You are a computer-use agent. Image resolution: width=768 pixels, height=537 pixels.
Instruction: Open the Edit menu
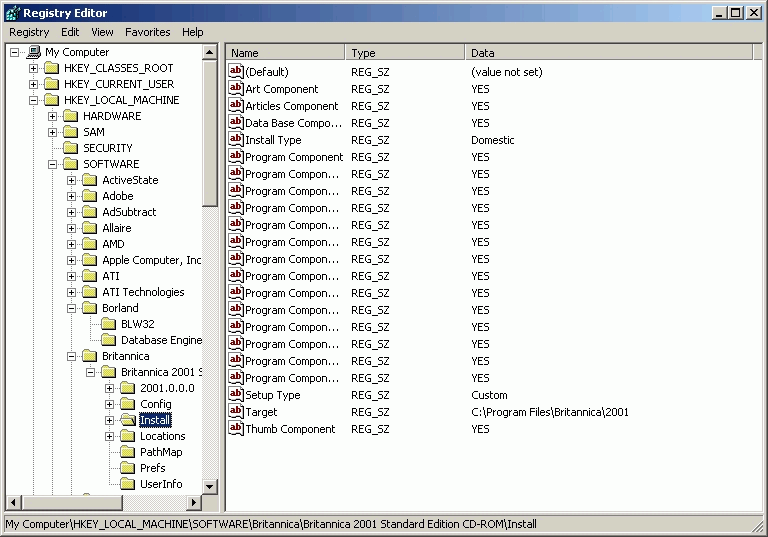70,32
